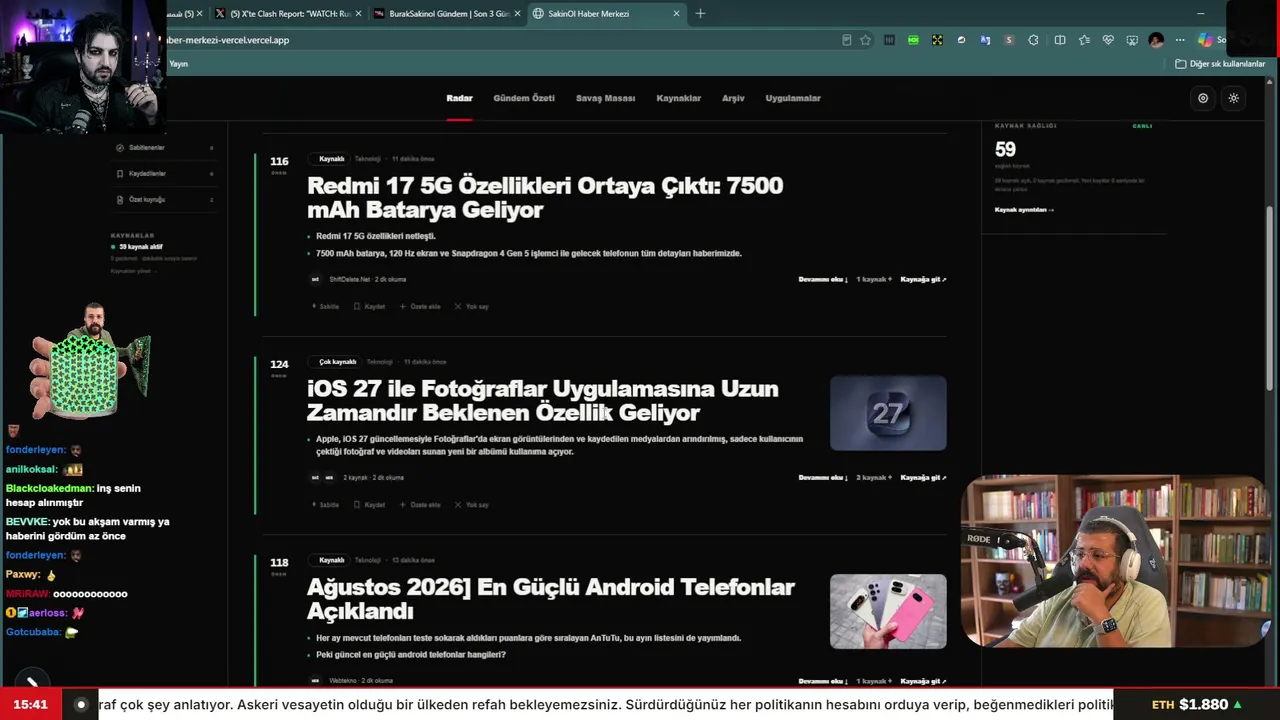Image resolution: width=1280 pixels, height=720 pixels.
Task: Click the translate extension icon in toolbar
Action: coord(985,40)
